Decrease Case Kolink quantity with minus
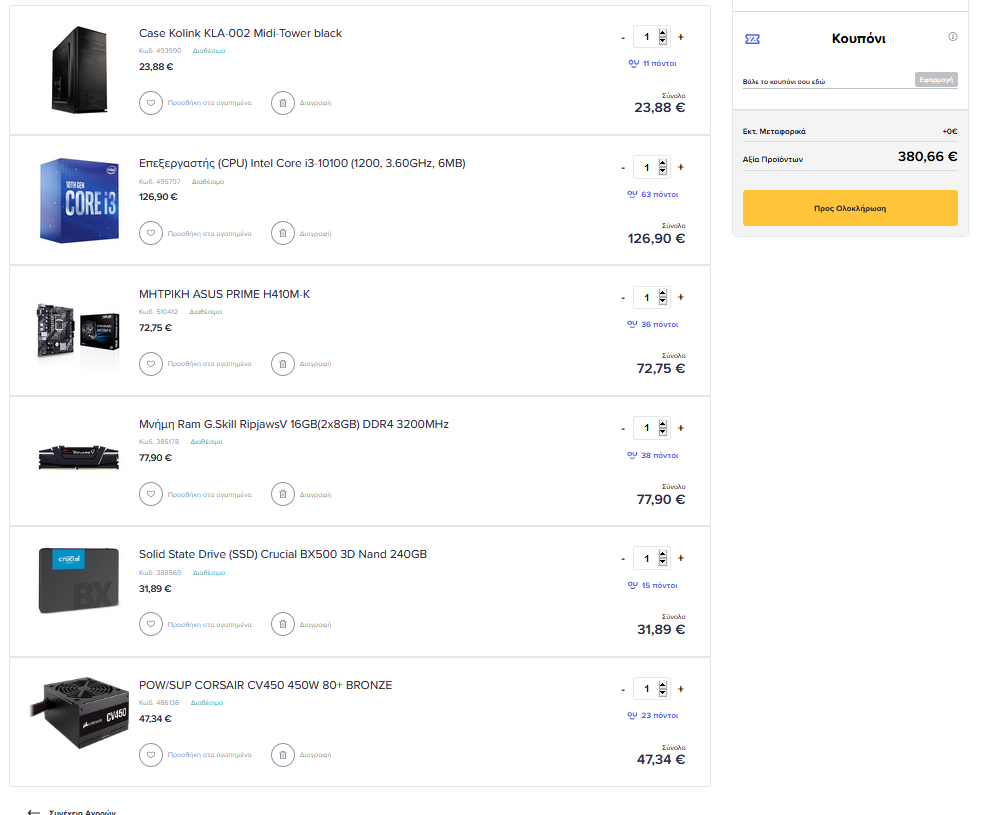The height and width of the screenshot is (815, 981). click(x=623, y=38)
